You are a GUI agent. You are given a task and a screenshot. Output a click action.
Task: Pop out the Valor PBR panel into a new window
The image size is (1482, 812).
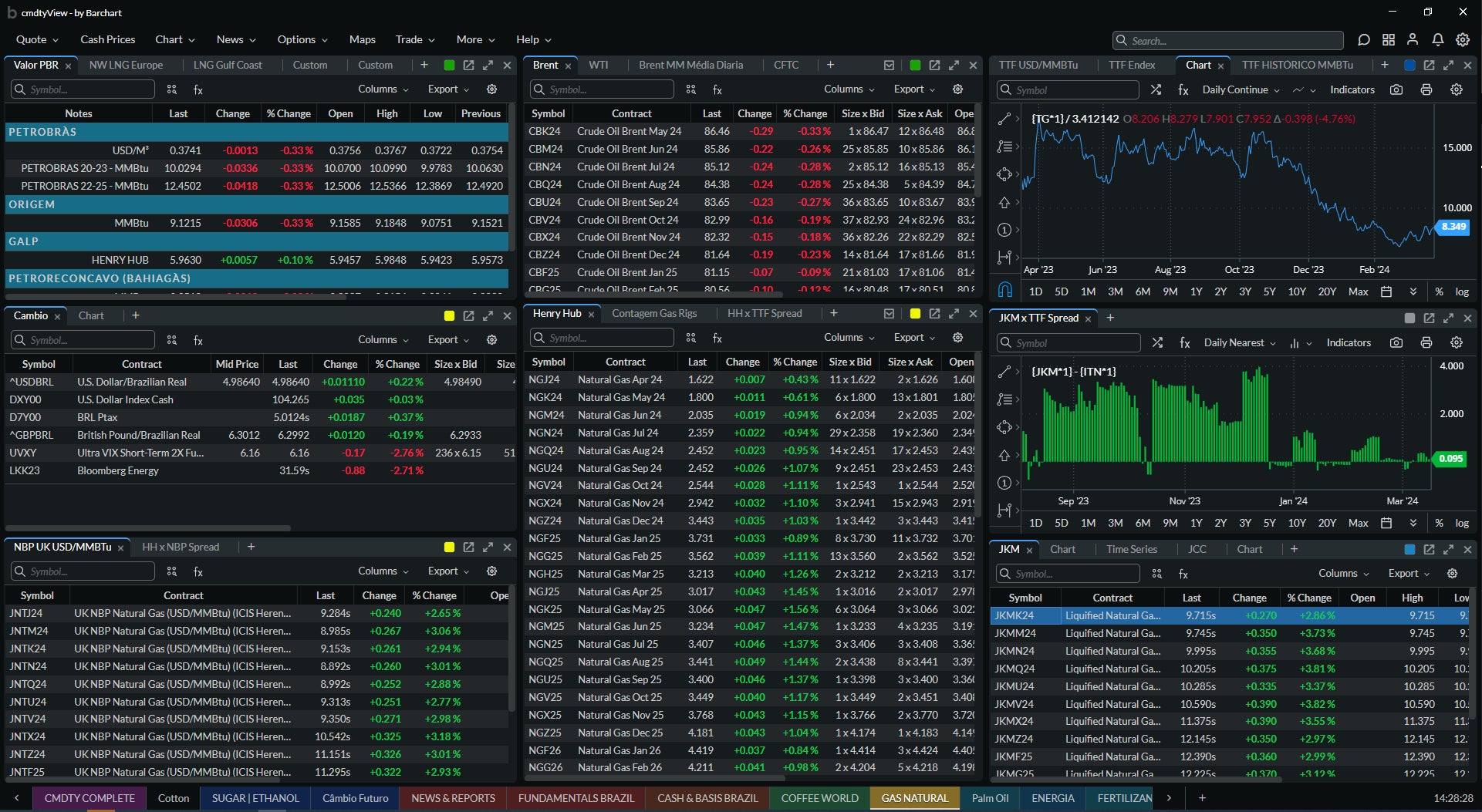click(468, 66)
